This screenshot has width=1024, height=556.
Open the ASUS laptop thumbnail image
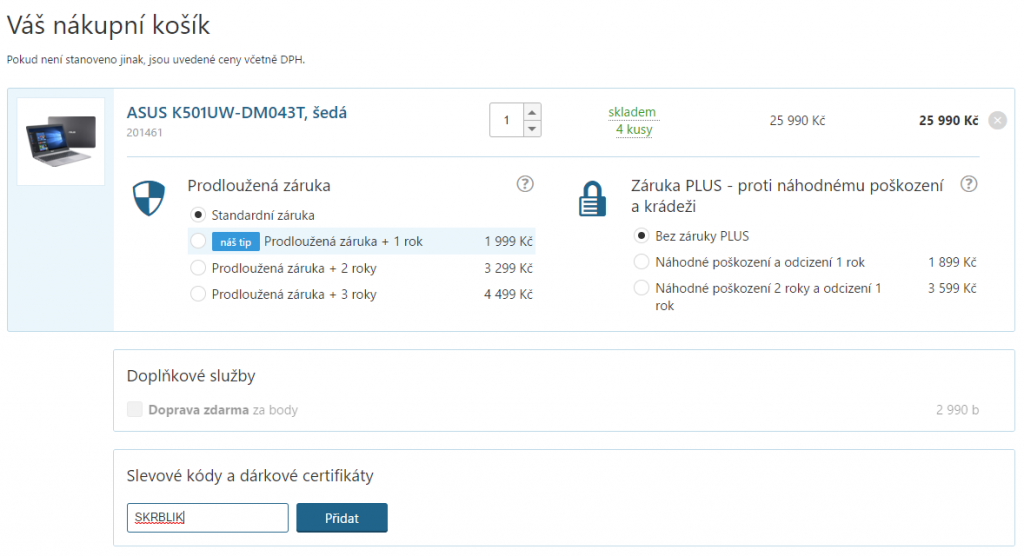(x=61, y=141)
